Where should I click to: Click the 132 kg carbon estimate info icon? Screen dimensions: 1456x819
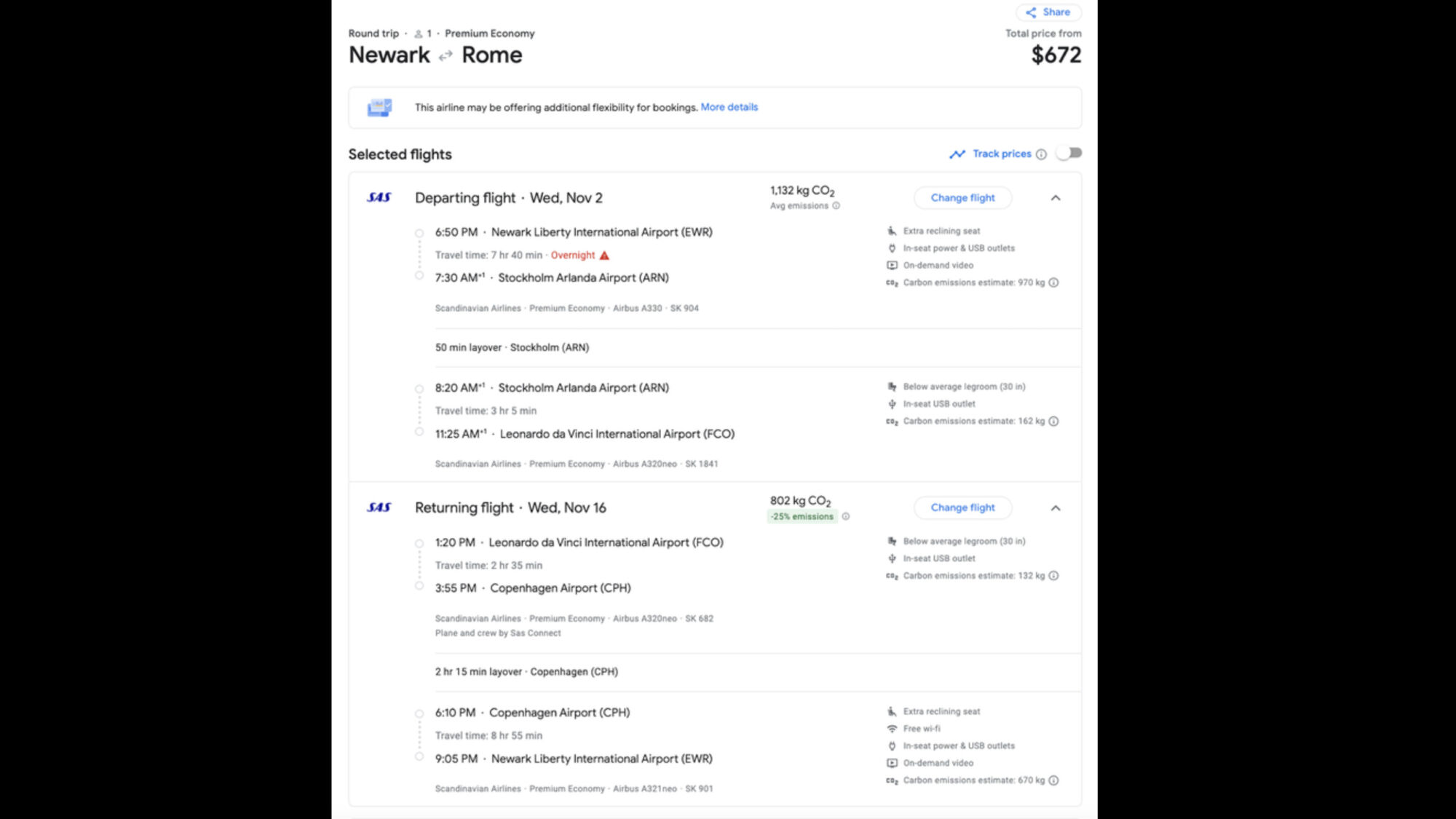click(x=1054, y=575)
